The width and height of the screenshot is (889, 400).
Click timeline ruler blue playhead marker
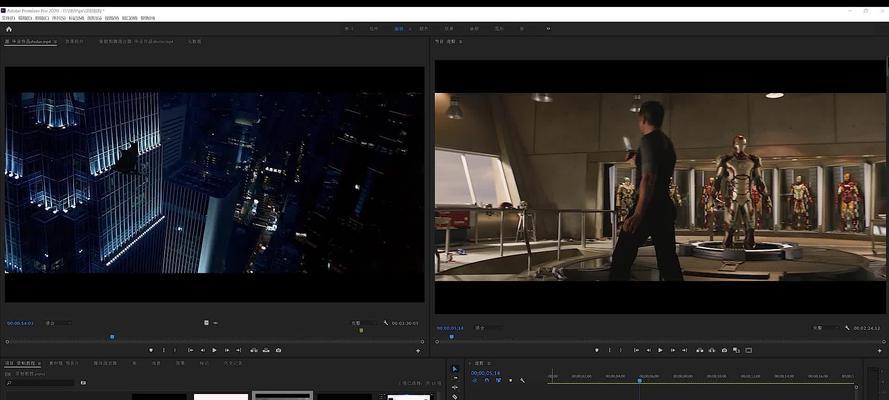tap(640, 380)
